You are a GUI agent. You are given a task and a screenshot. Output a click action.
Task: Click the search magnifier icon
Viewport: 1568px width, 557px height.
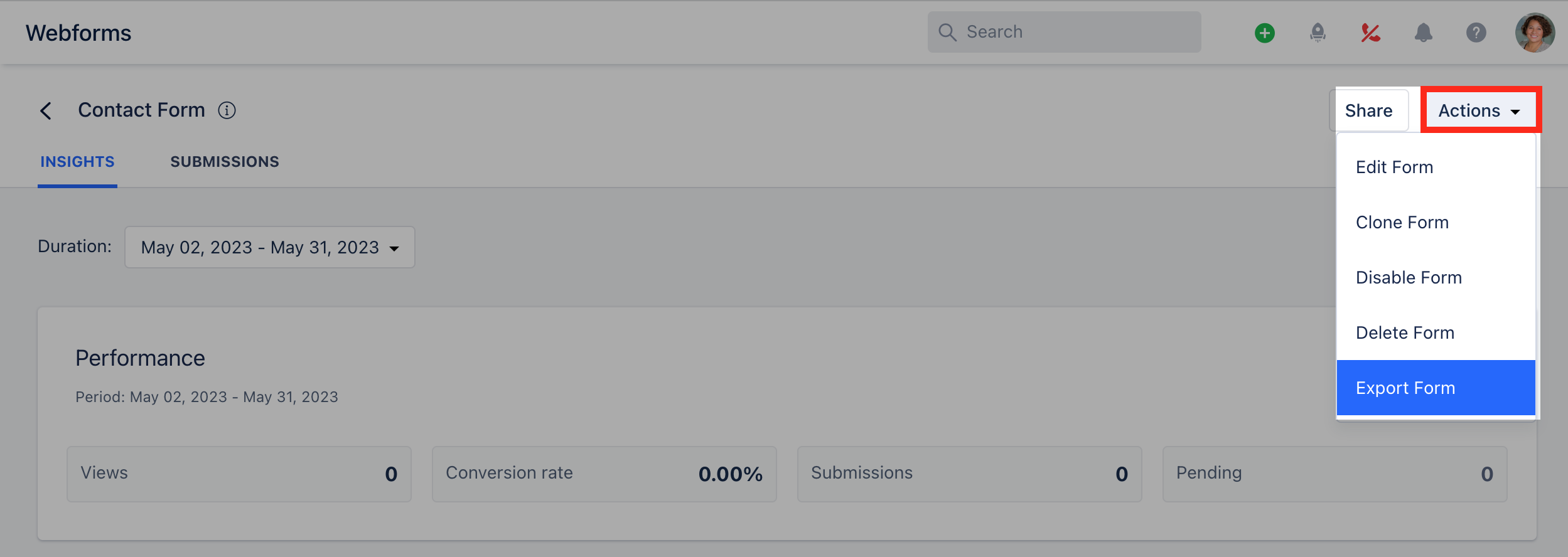coord(947,32)
